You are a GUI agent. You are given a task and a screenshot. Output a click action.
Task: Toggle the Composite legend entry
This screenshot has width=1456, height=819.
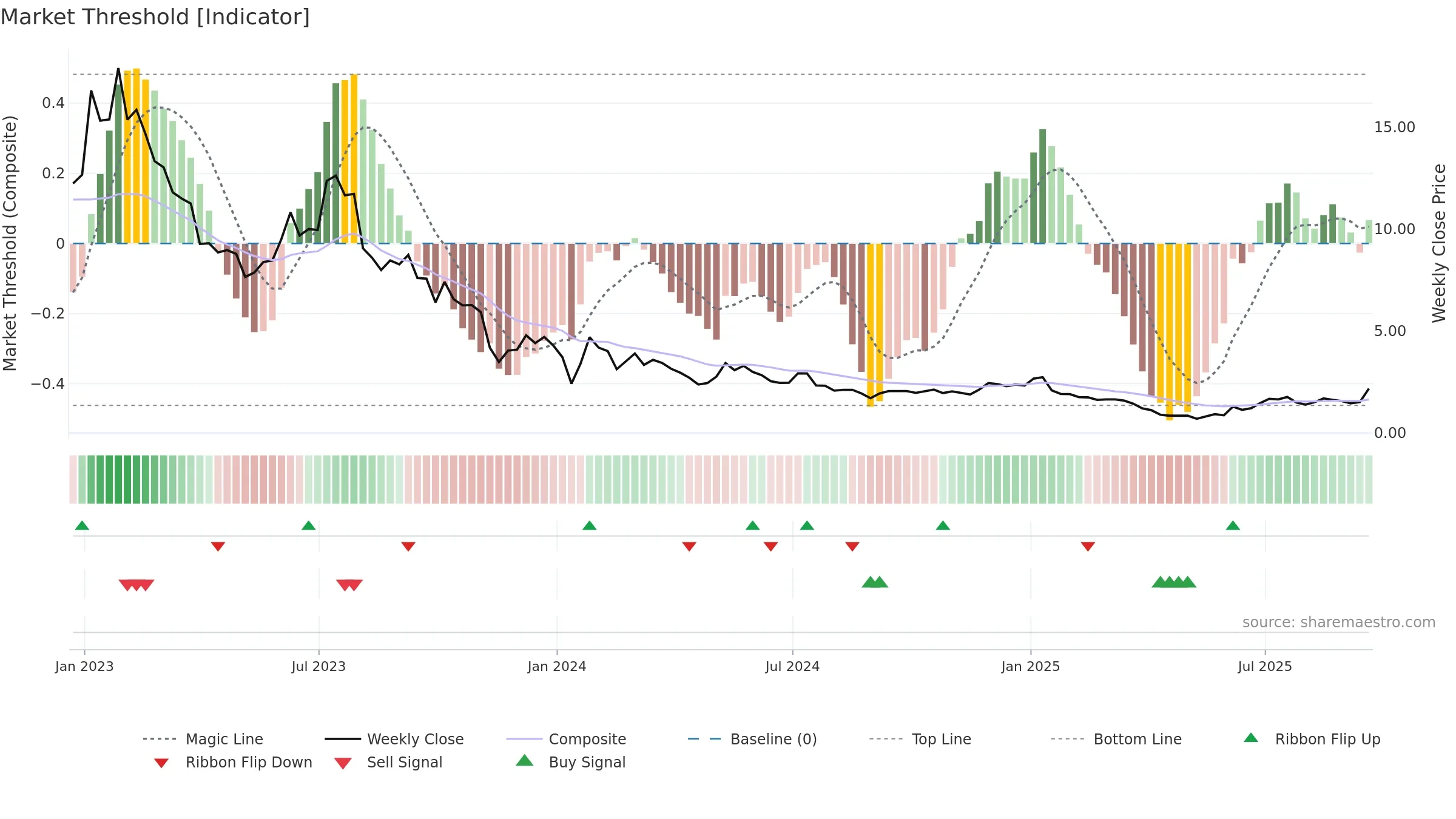coord(567,739)
